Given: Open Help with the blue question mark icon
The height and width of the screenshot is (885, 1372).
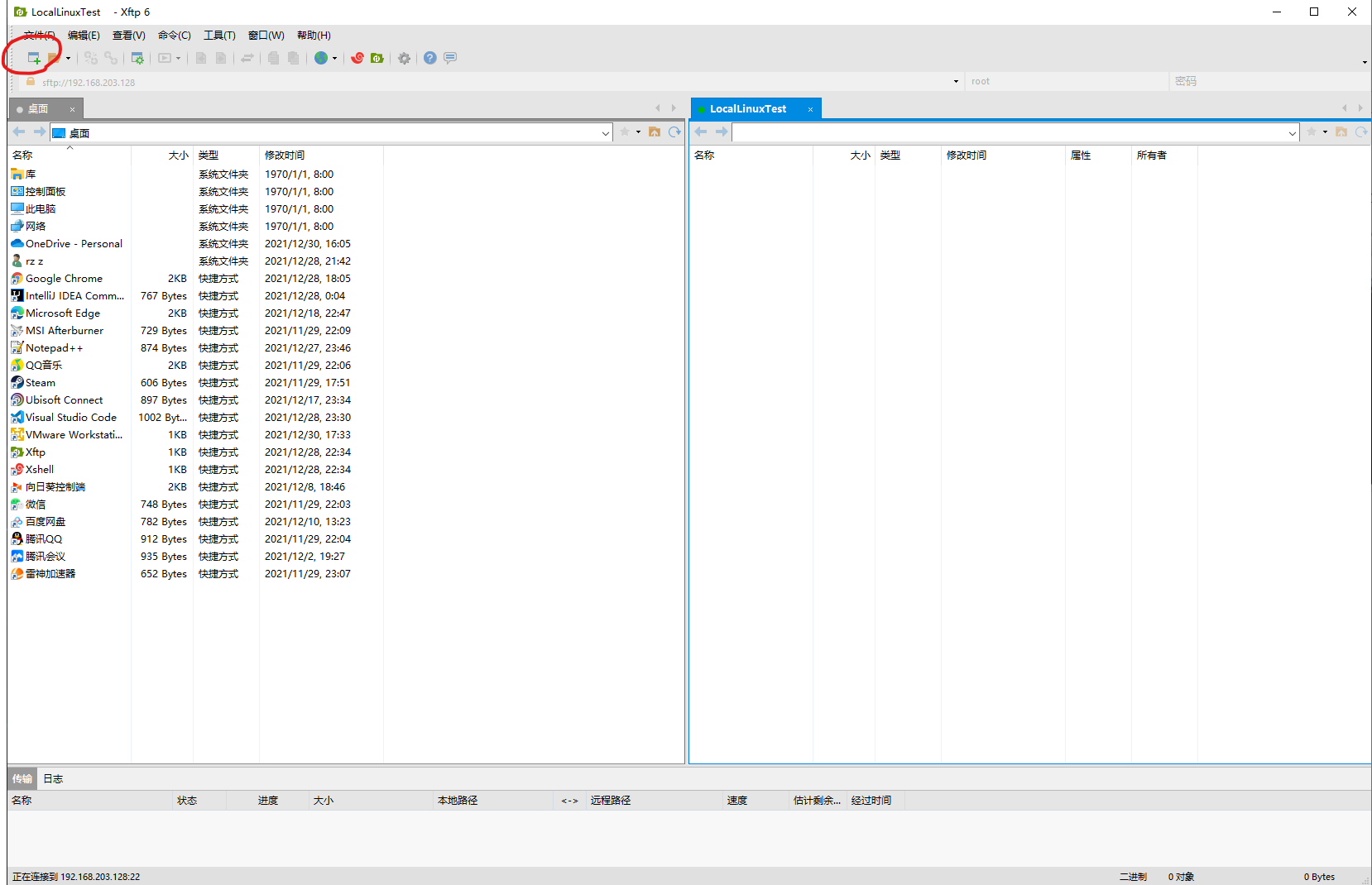Looking at the screenshot, I should (430, 58).
